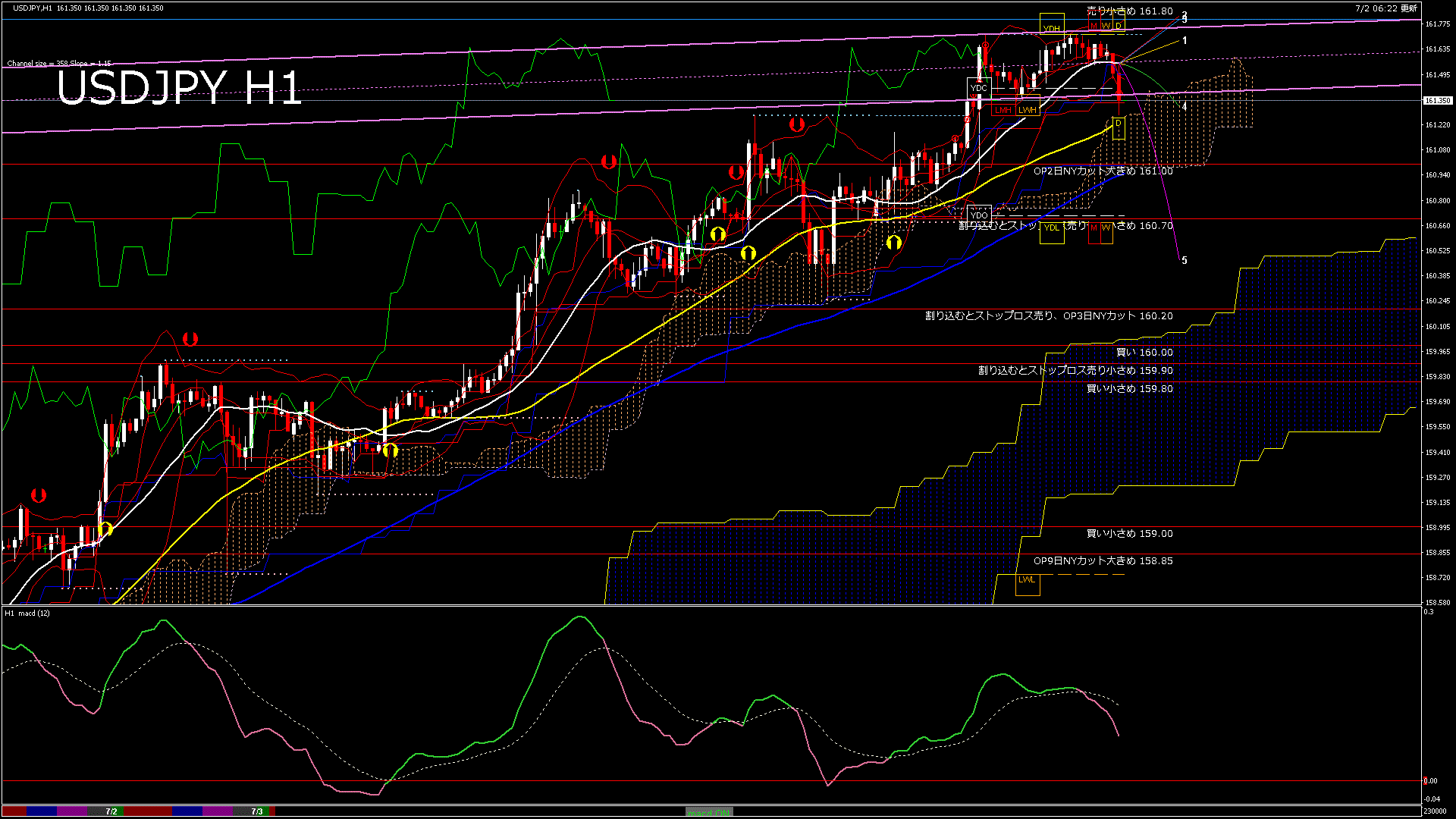Image resolution: width=1456 pixels, height=819 pixels.
Task: Click 159.135 on the price axis
Action: tap(1438, 503)
